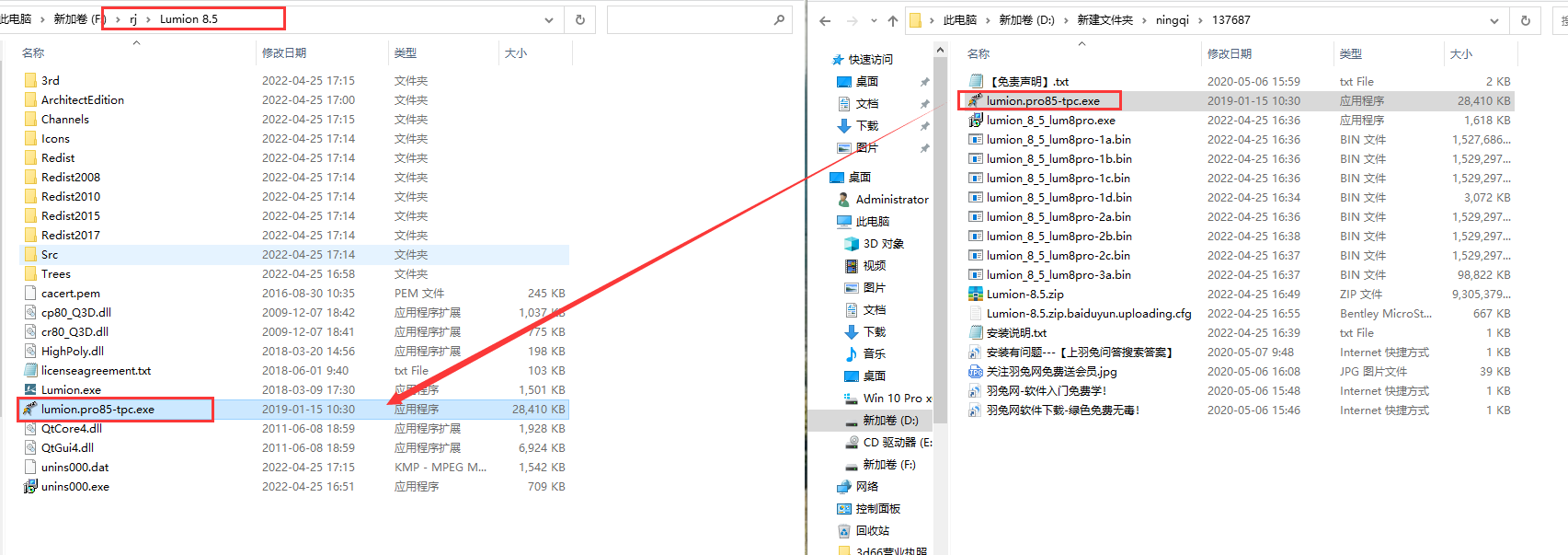Screen dimensions: 1568x555
Task: Select lumion.pro85-tpc.exe icon in right window
Action: coord(976,100)
